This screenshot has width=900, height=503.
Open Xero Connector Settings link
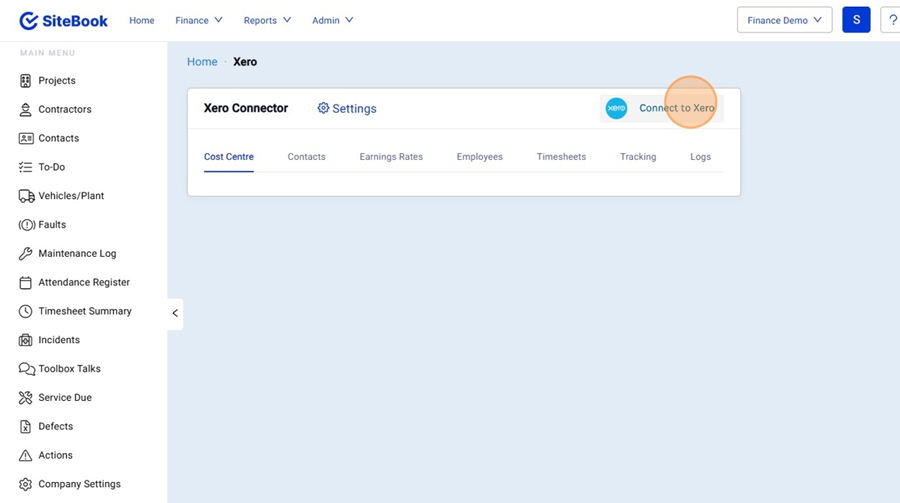(347, 109)
